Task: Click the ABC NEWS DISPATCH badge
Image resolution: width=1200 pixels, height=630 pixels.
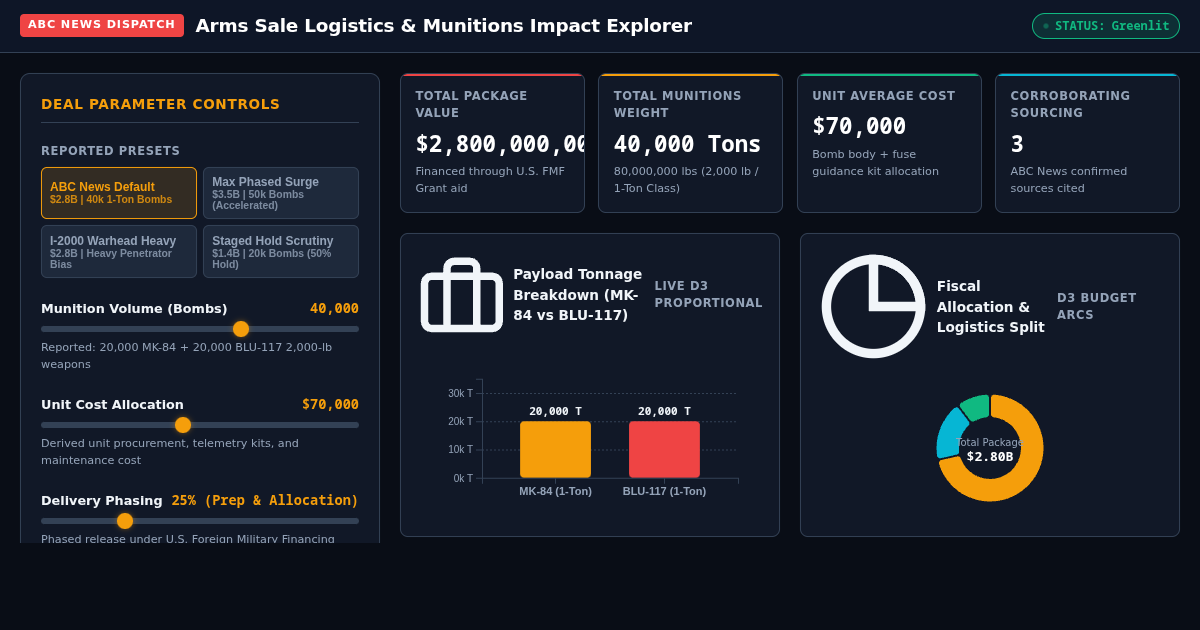Action: point(102,25)
